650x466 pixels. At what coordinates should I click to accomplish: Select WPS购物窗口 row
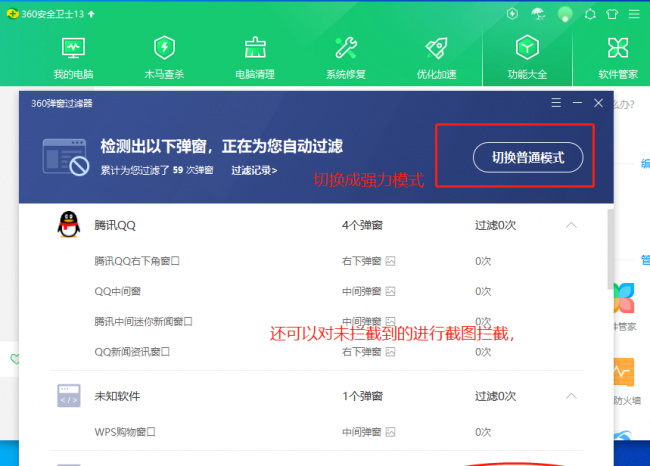click(x=316, y=432)
